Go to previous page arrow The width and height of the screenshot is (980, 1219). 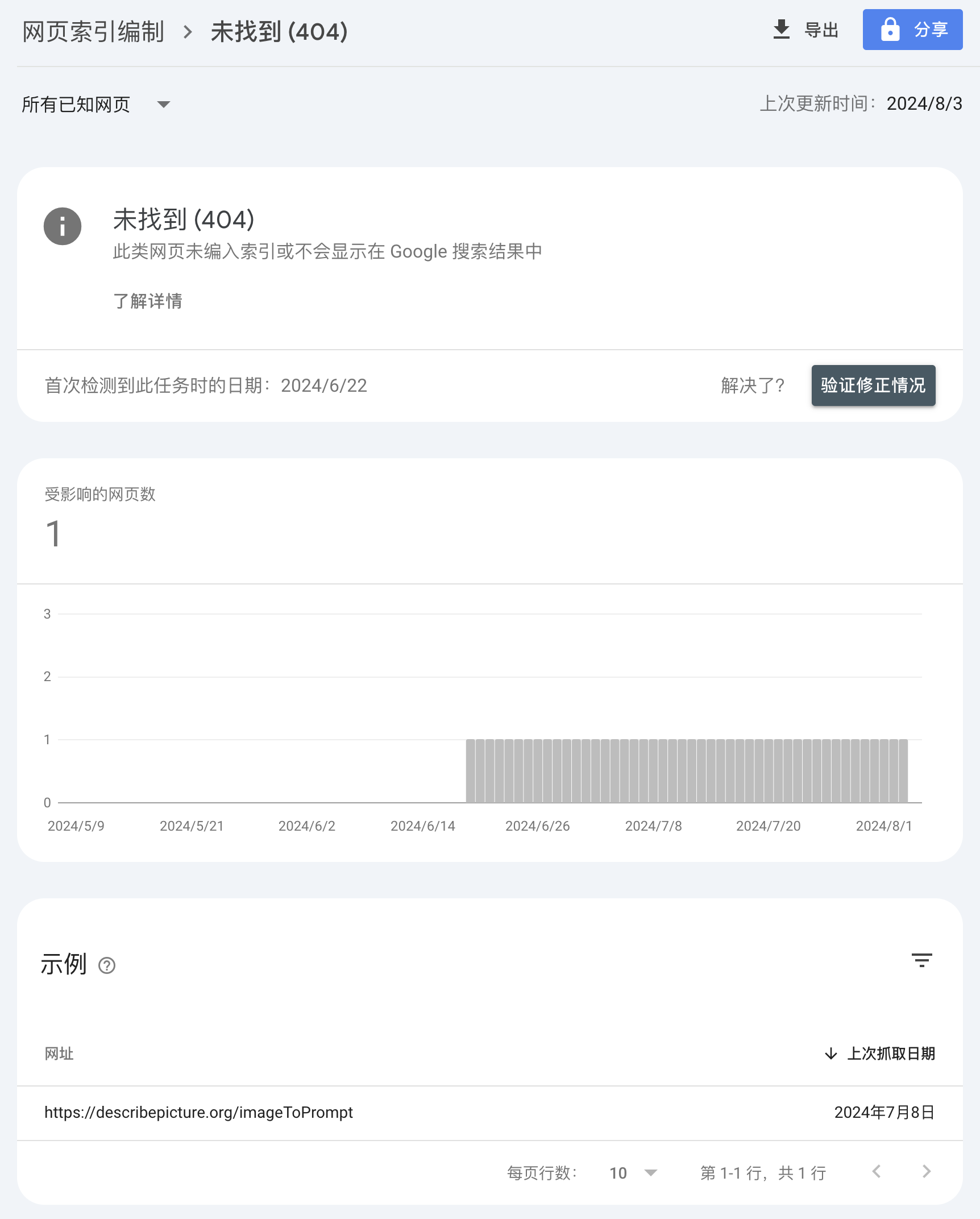[877, 1172]
